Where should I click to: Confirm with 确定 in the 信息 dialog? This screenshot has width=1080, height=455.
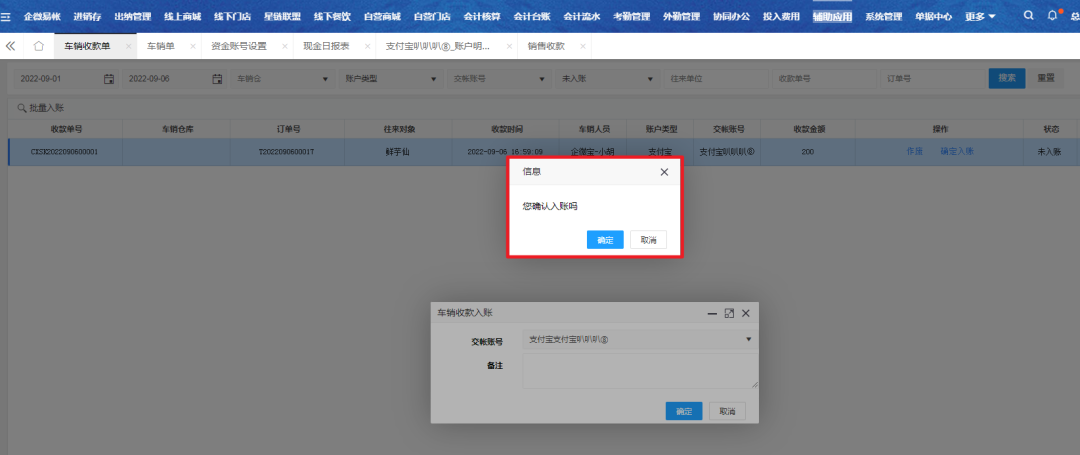pos(605,240)
